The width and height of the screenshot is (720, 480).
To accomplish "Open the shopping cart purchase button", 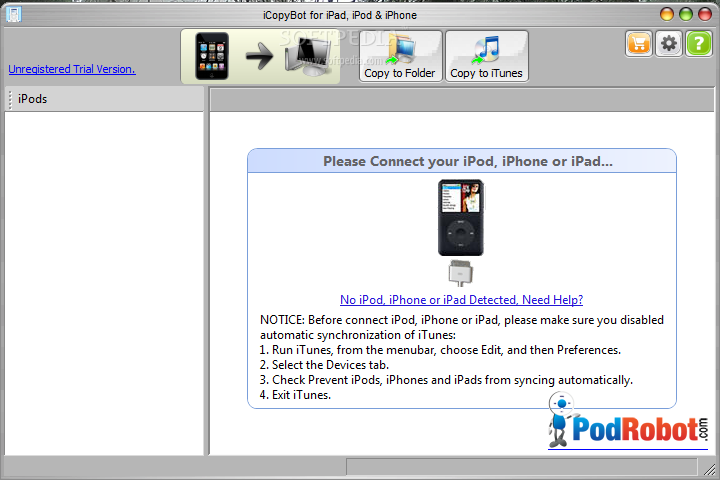I will (639, 44).
